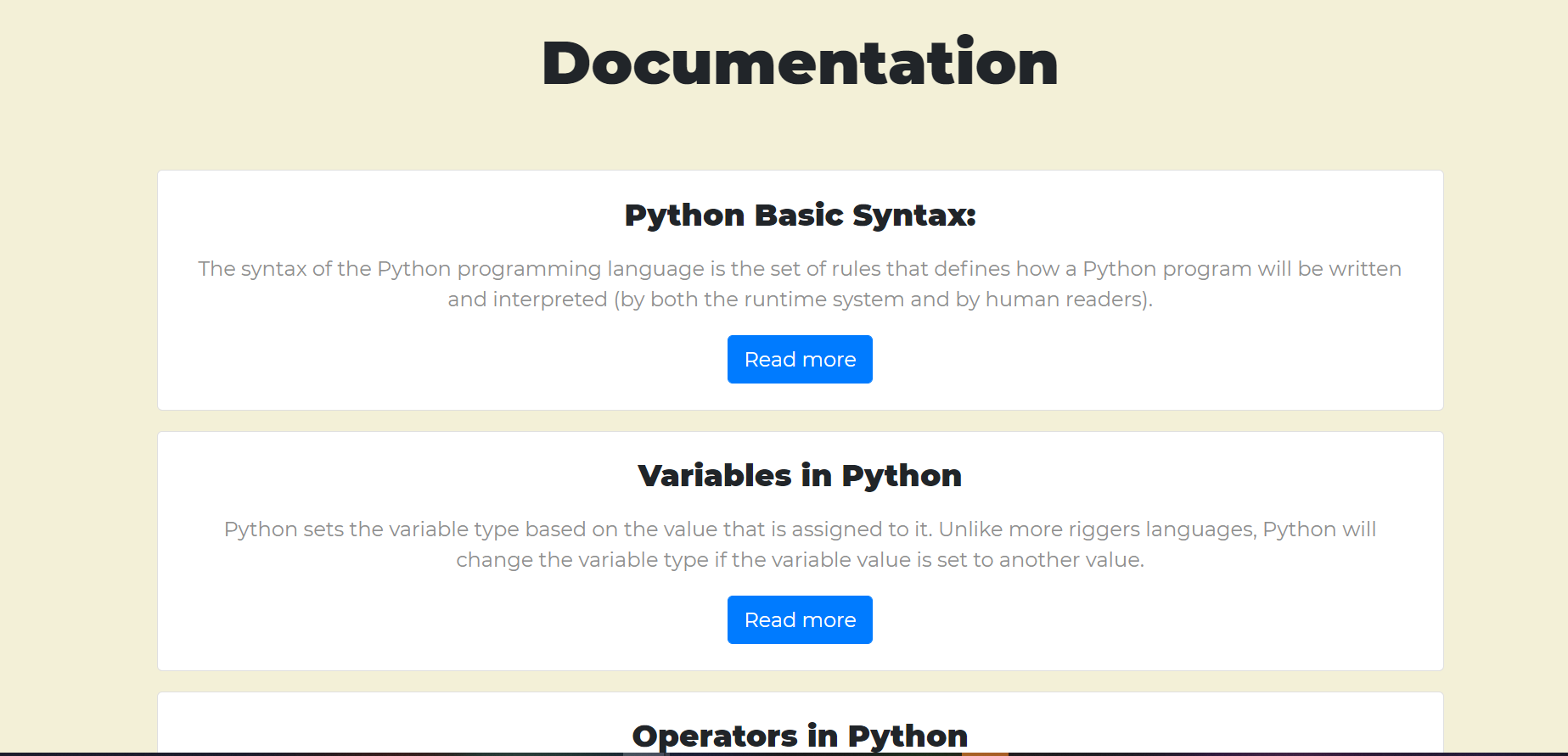
Task: Select the 'Variables in Python' card title
Action: pos(800,476)
